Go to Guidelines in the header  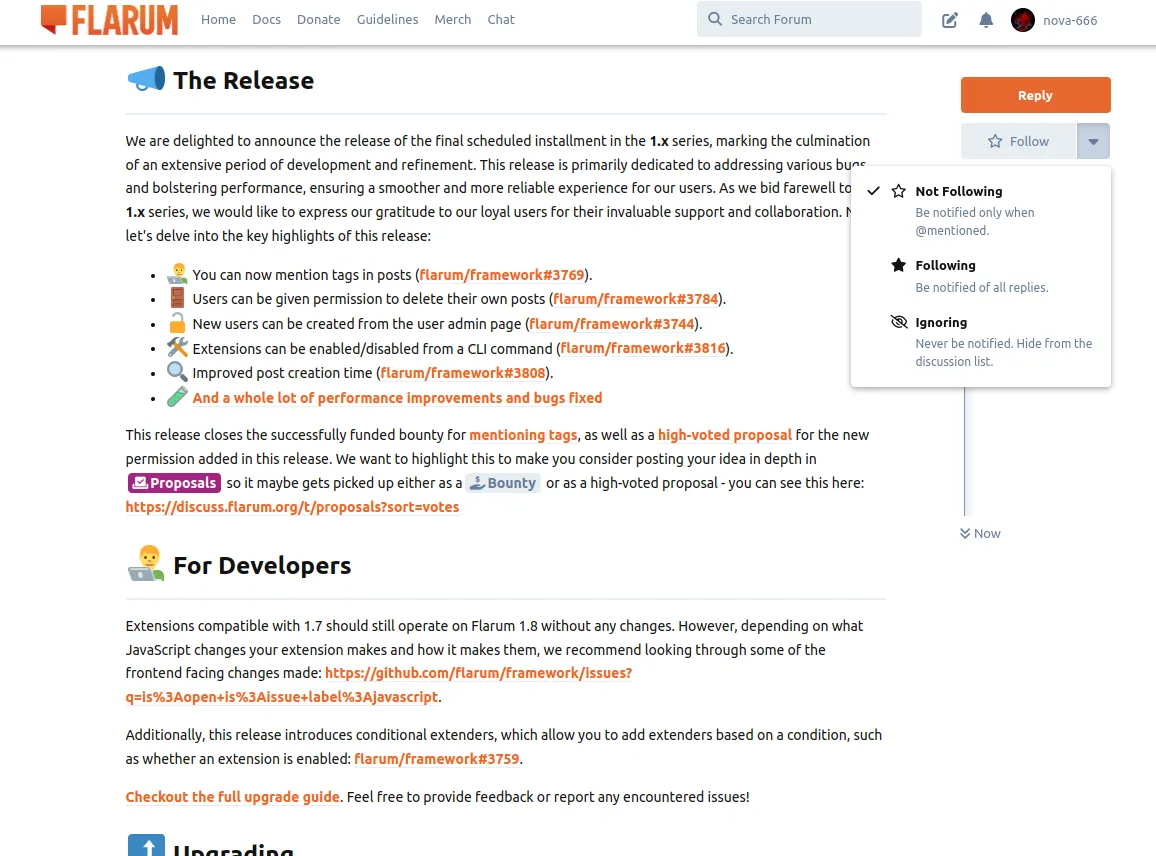pyautogui.click(x=387, y=20)
